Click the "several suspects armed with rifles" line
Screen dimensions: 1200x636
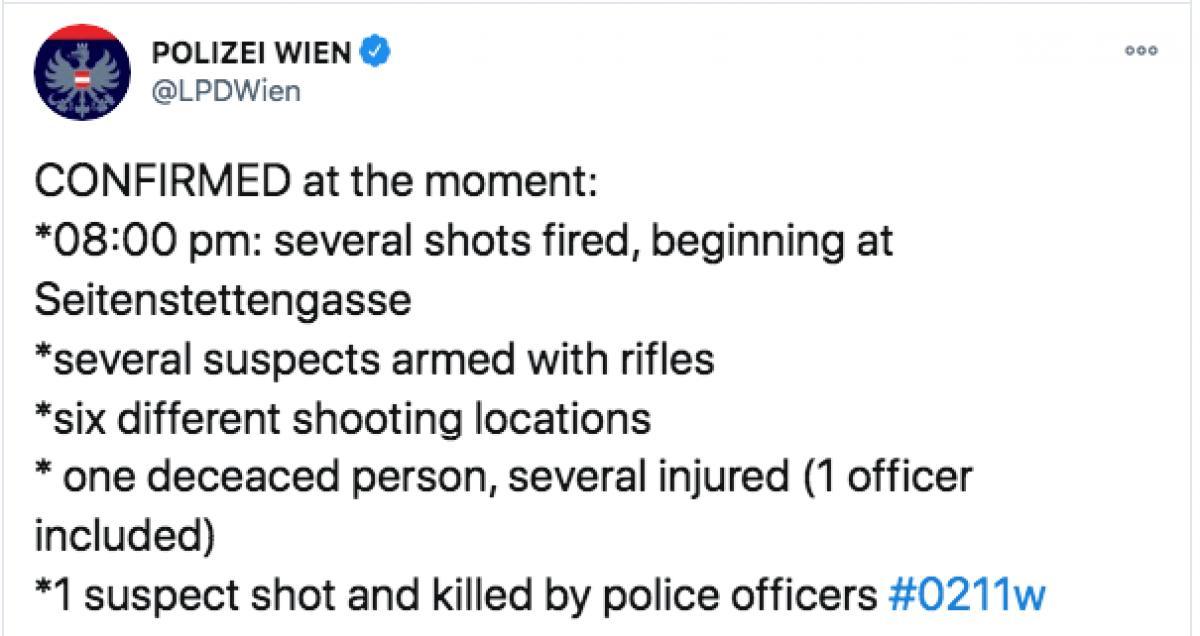[375, 360]
